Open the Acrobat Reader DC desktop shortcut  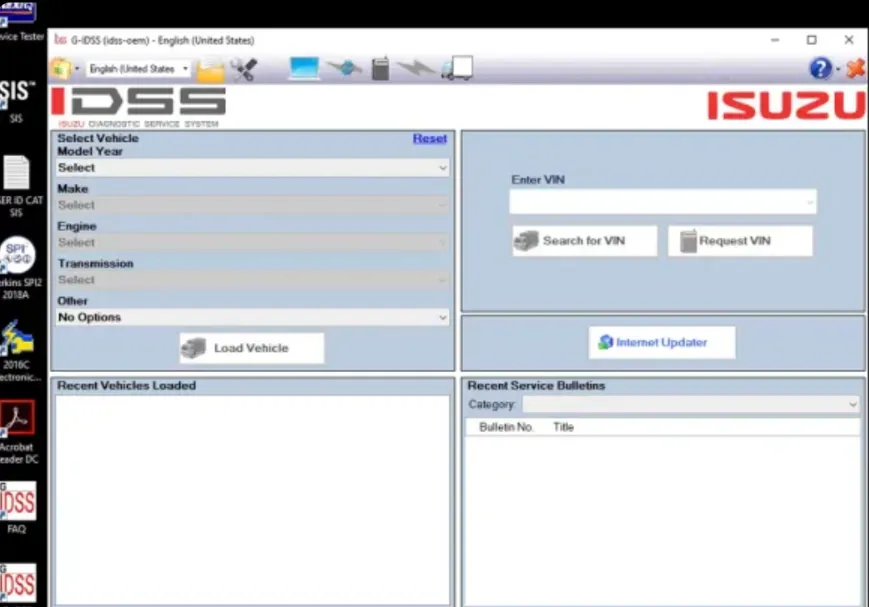[x=17, y=423]
